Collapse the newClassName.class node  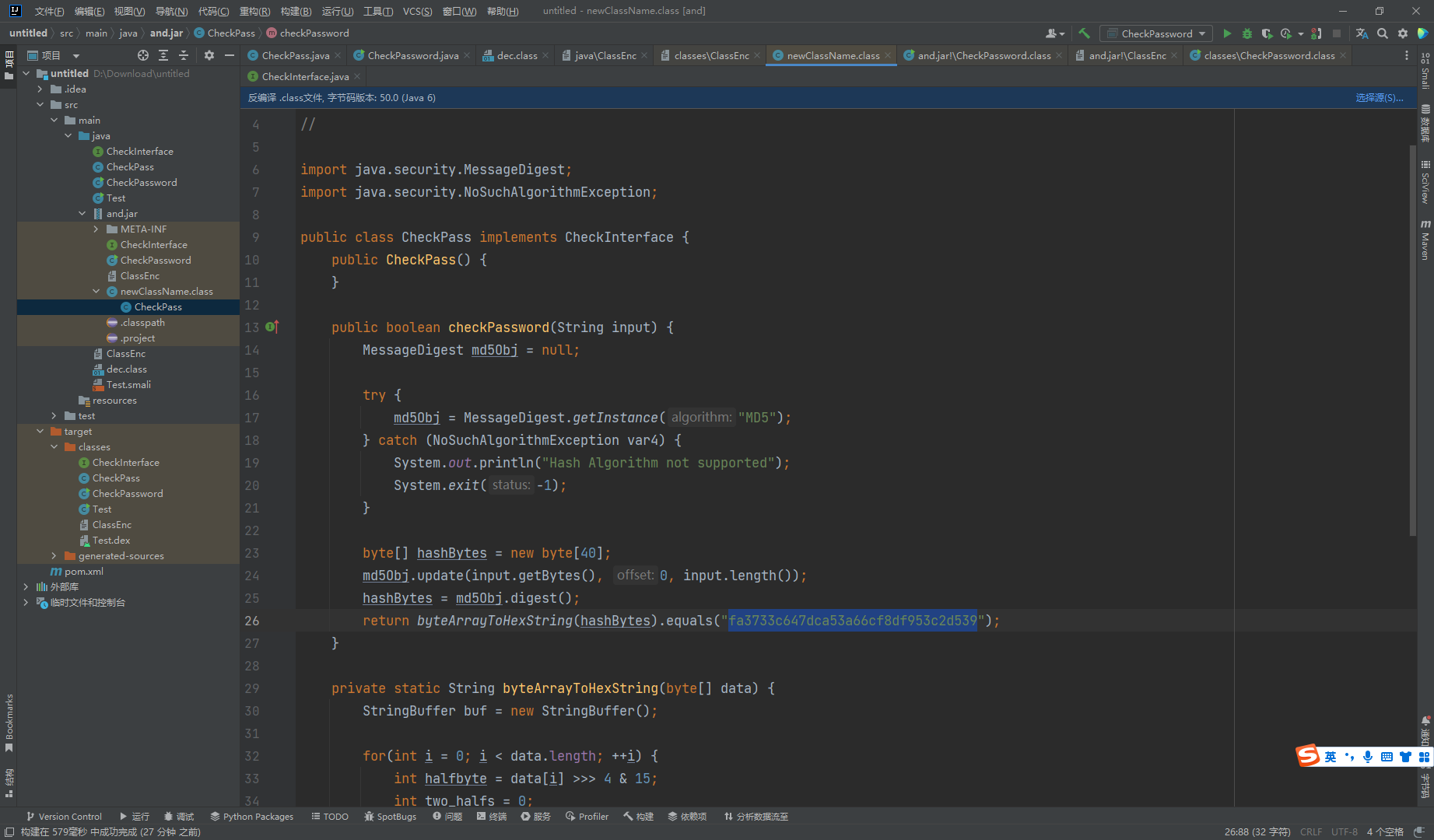click(96, 291)
